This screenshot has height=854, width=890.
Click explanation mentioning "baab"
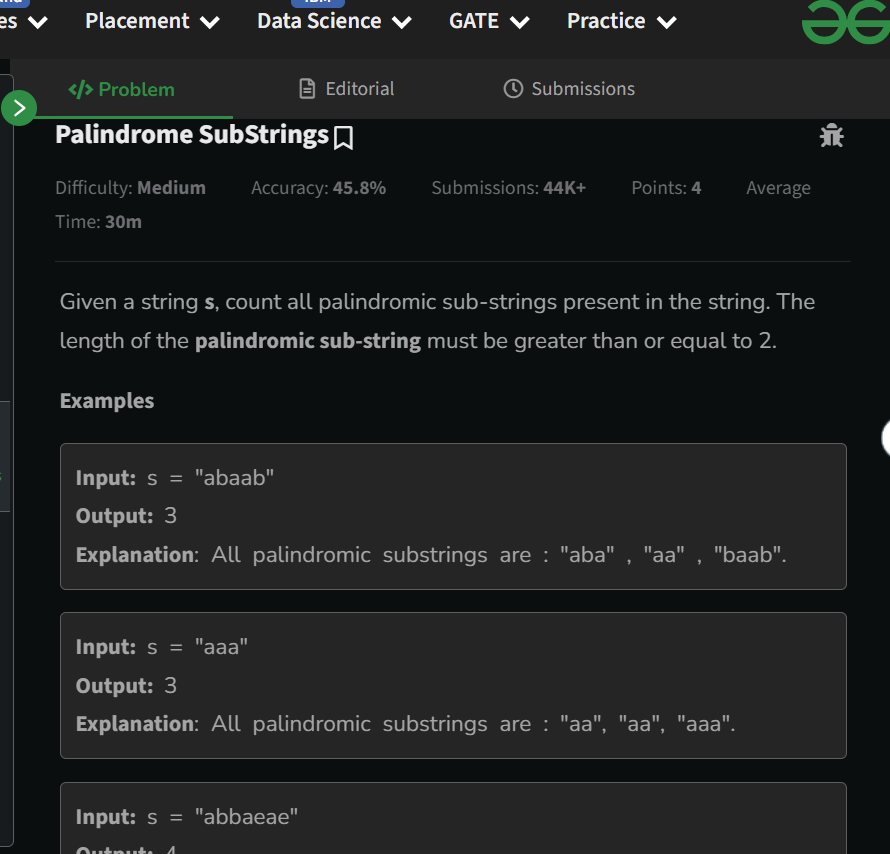[x=431, y=555]
